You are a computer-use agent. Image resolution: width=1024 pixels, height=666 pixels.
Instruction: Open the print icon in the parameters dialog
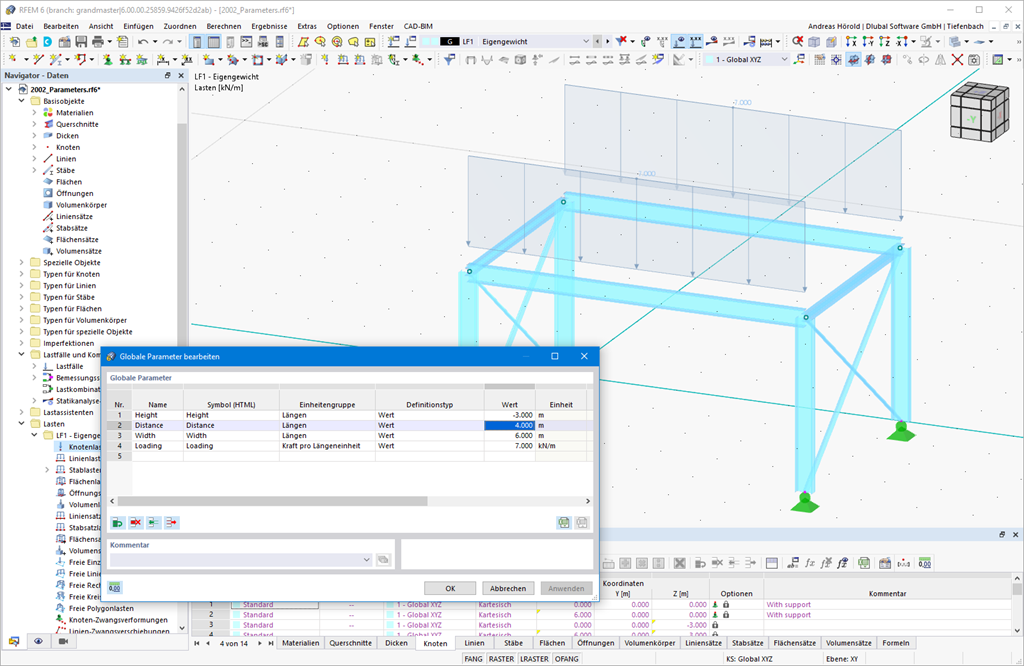[565, 522]
